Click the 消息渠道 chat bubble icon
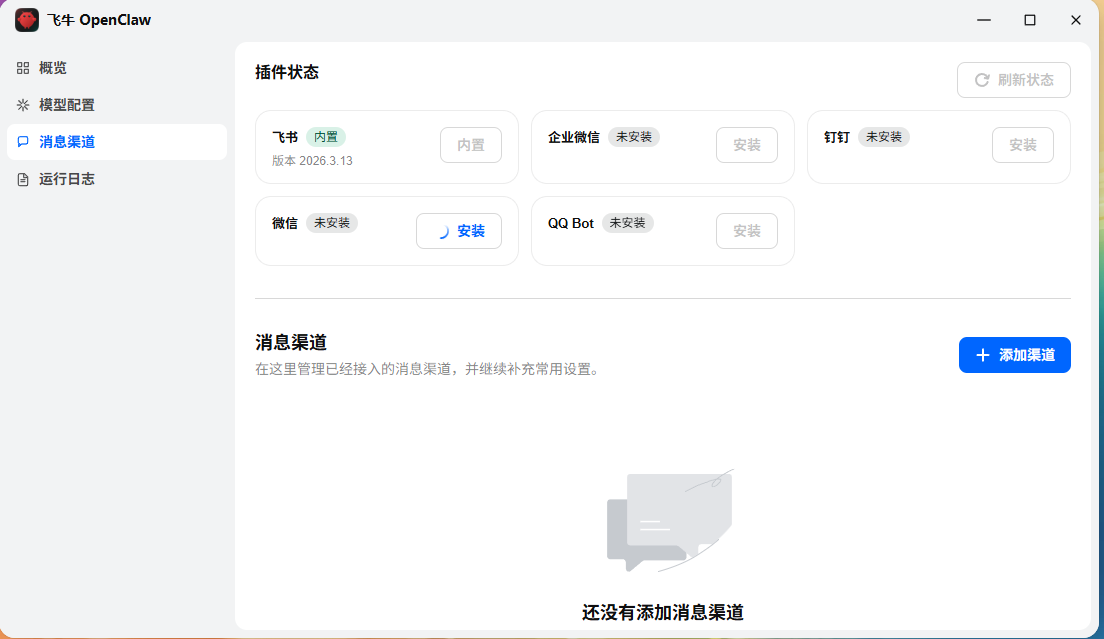 click(23, 141)
